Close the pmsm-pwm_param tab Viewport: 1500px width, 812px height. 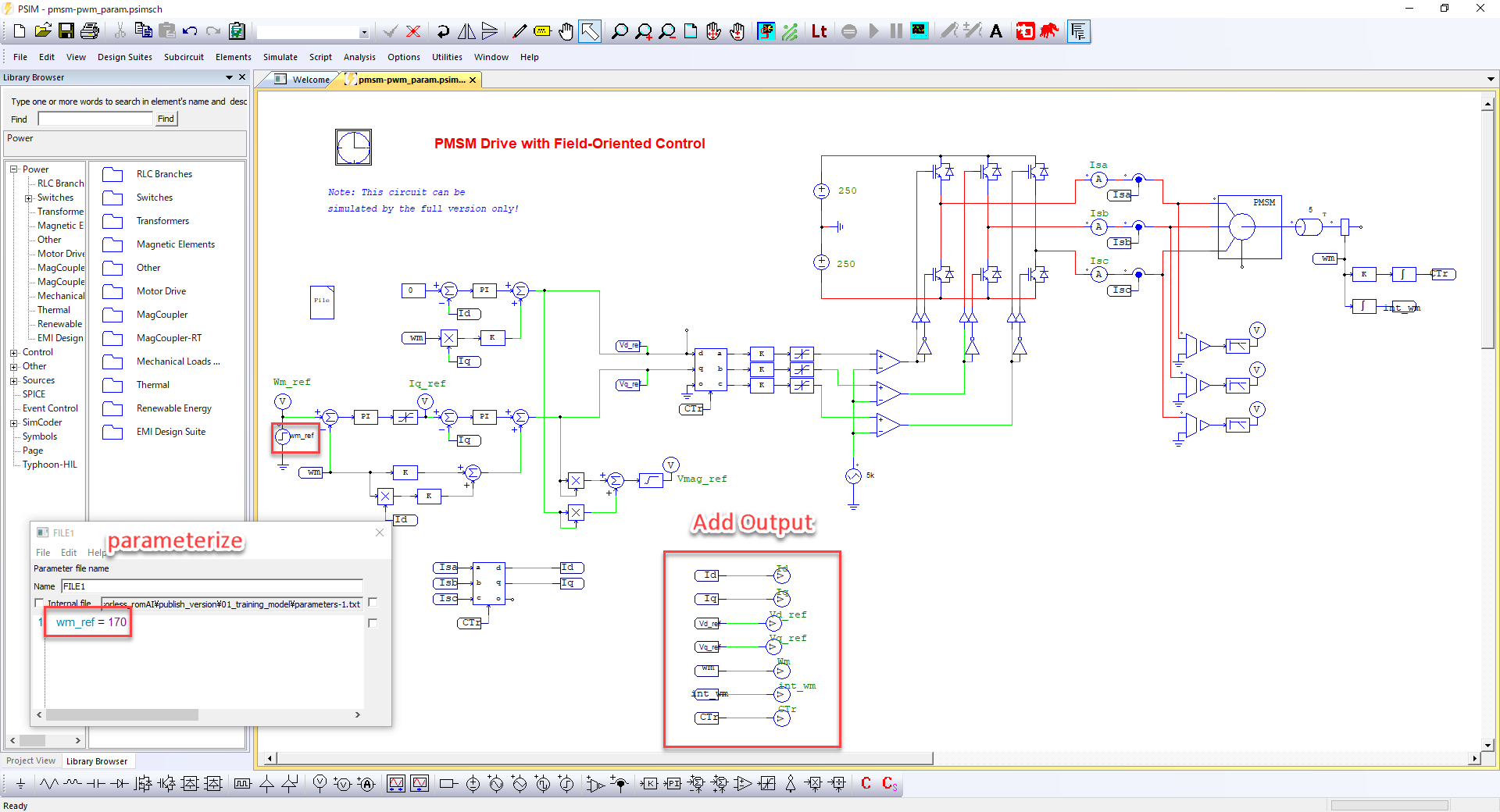tap(473, 80)
